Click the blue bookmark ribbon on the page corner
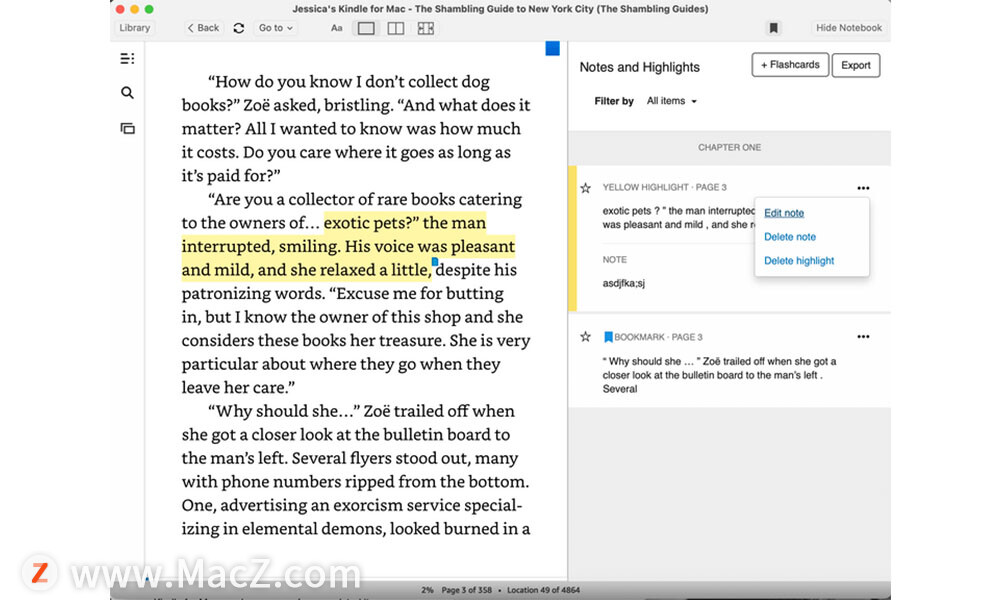1000x600 pixels. point(552,48)
